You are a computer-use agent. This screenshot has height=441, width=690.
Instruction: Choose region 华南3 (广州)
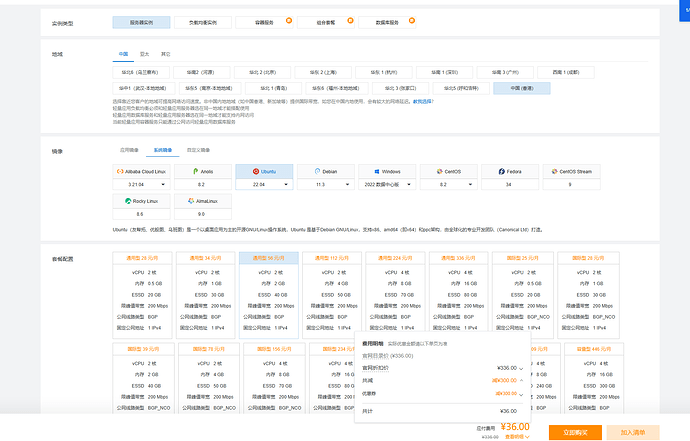[x=505, y=72]
